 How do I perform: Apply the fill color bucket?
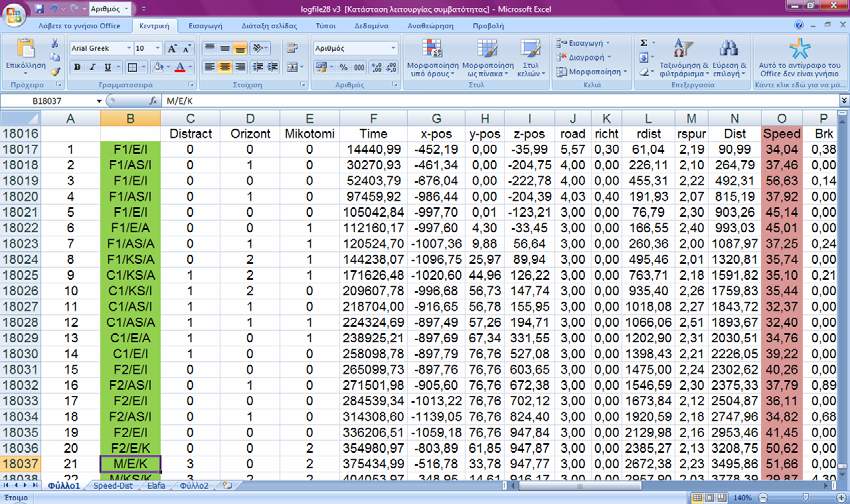coord(158,67)
